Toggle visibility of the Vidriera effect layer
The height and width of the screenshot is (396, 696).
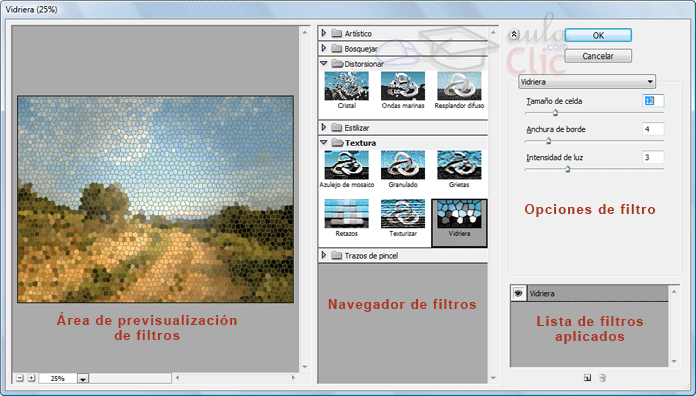[x=518, y=293]
